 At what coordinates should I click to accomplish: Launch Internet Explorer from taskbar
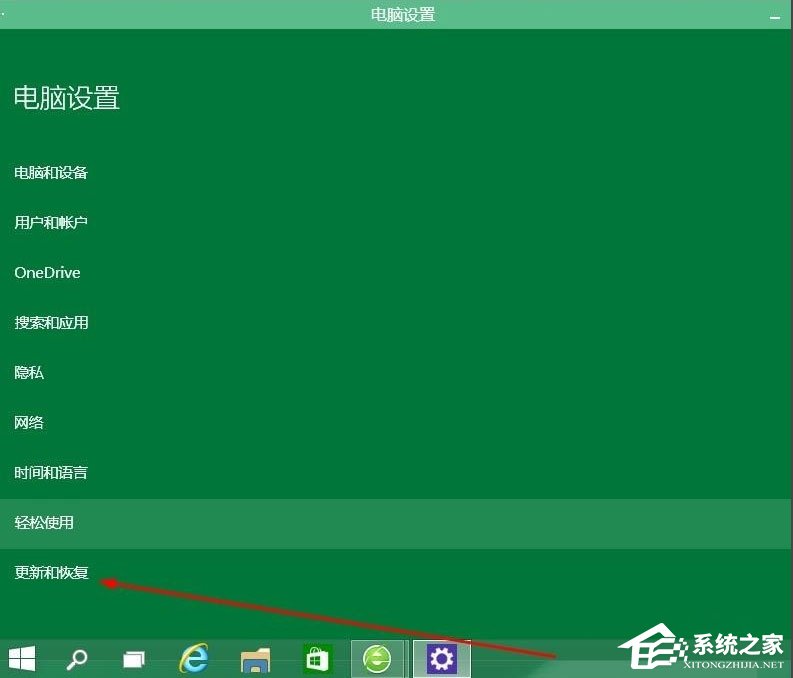(x=194, y=658)
